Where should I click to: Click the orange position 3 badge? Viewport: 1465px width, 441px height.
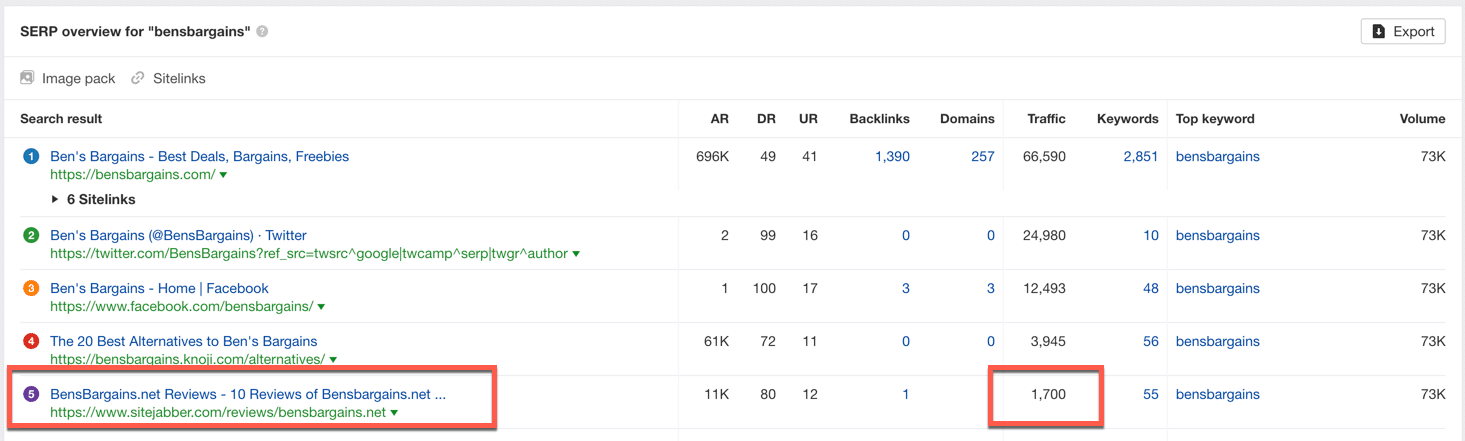click(x=31, y=289)
